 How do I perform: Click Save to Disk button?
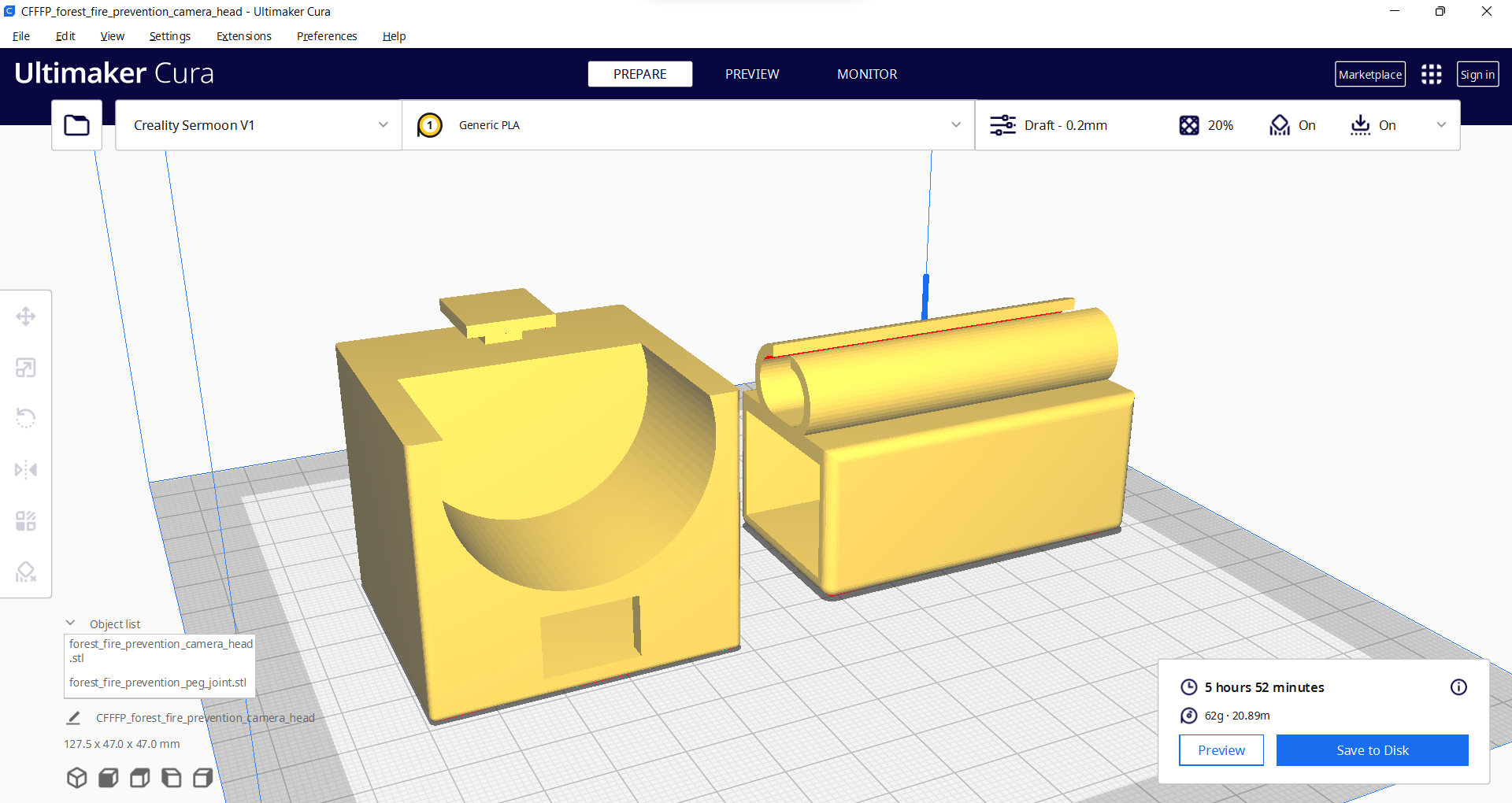click(1372, 749)
